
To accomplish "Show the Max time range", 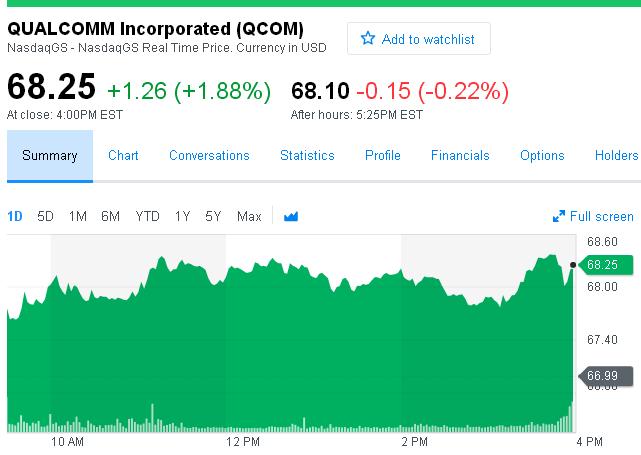I will (x=249, y=216).
